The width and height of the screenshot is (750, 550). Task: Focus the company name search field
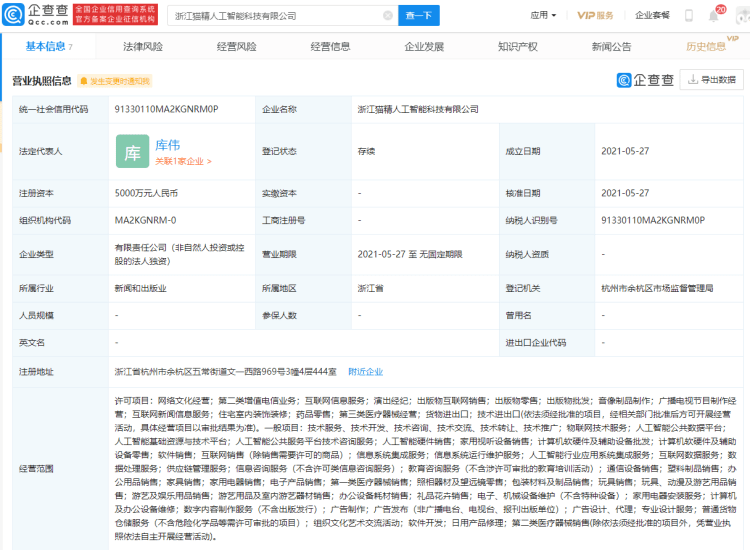(x=275, y=16)
